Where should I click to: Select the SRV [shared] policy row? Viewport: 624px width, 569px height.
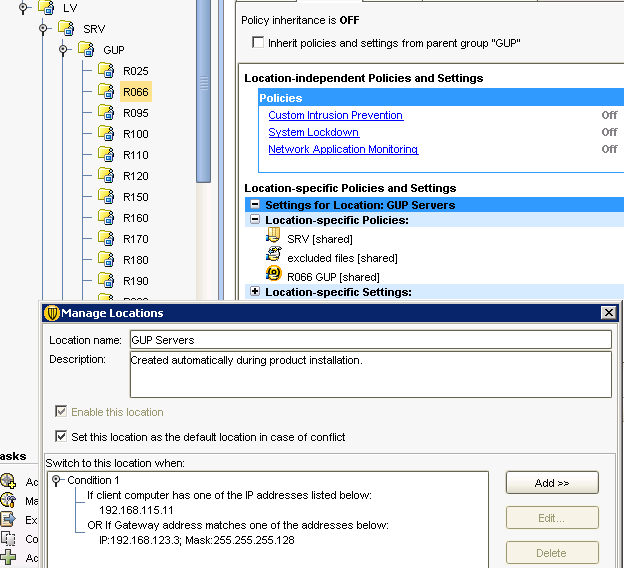pos(320,239)
